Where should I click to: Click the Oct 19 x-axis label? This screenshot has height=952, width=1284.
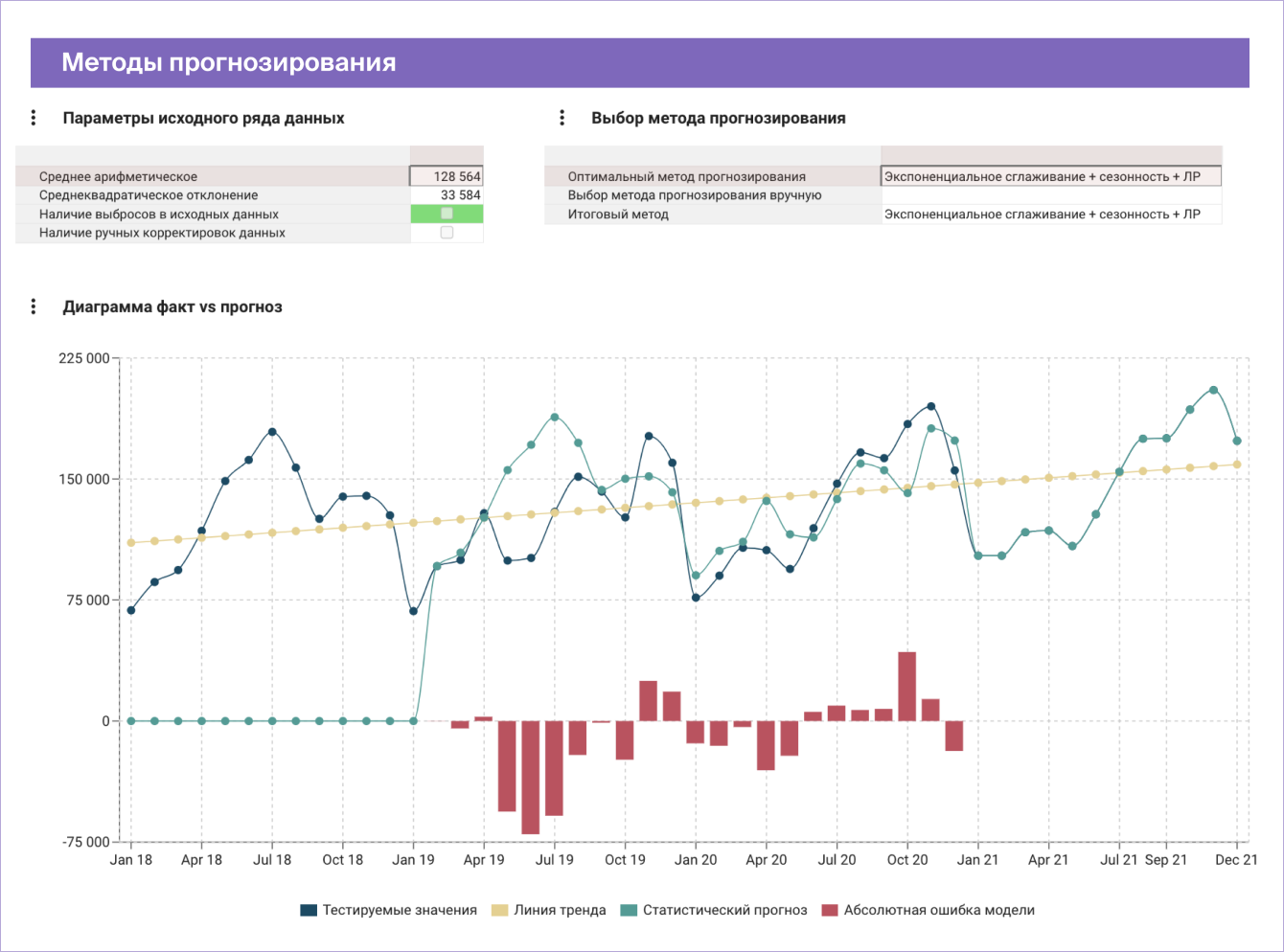(x=625, y=860)
